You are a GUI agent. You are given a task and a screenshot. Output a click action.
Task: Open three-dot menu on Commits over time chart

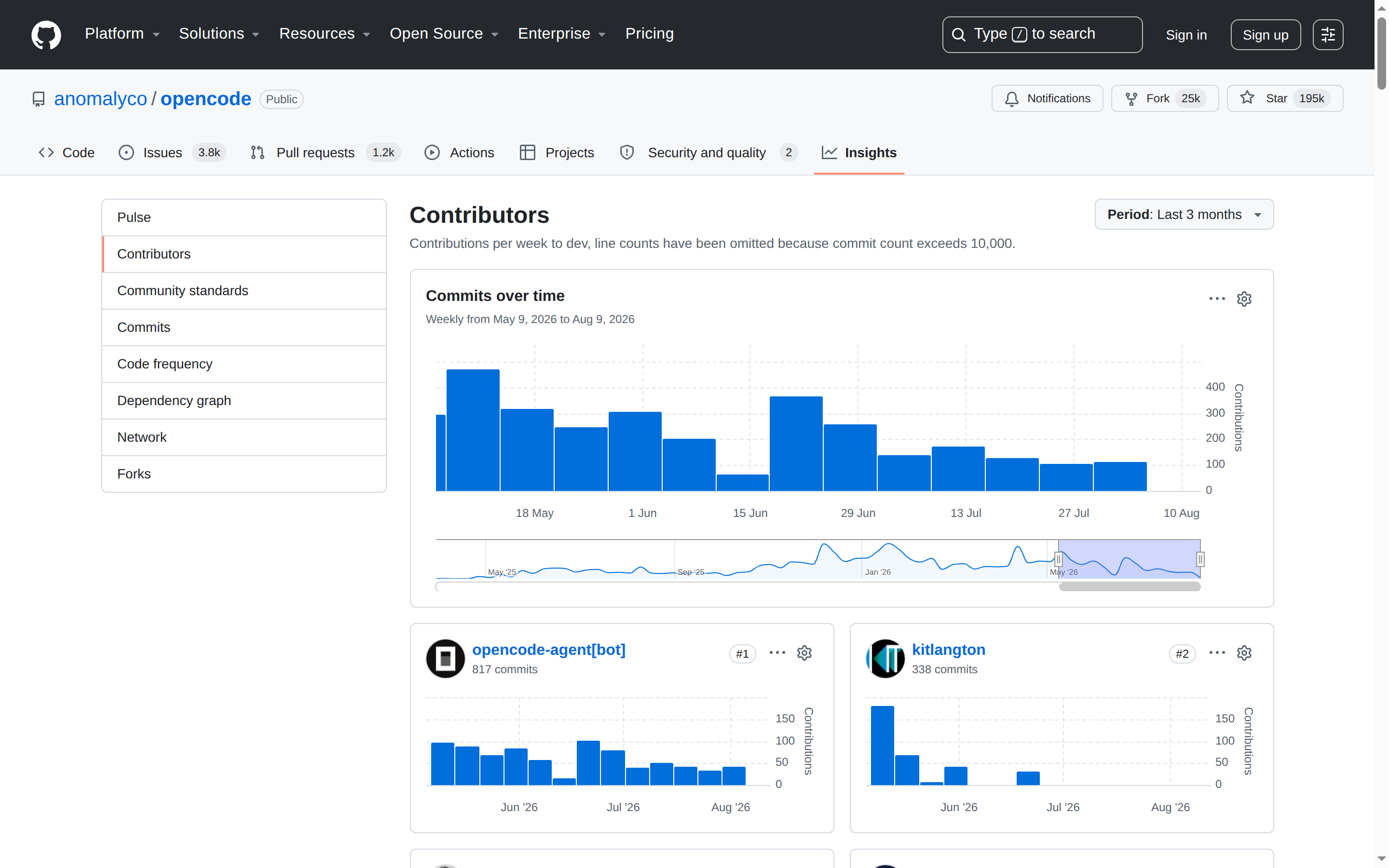click(x=1217, y=298)
